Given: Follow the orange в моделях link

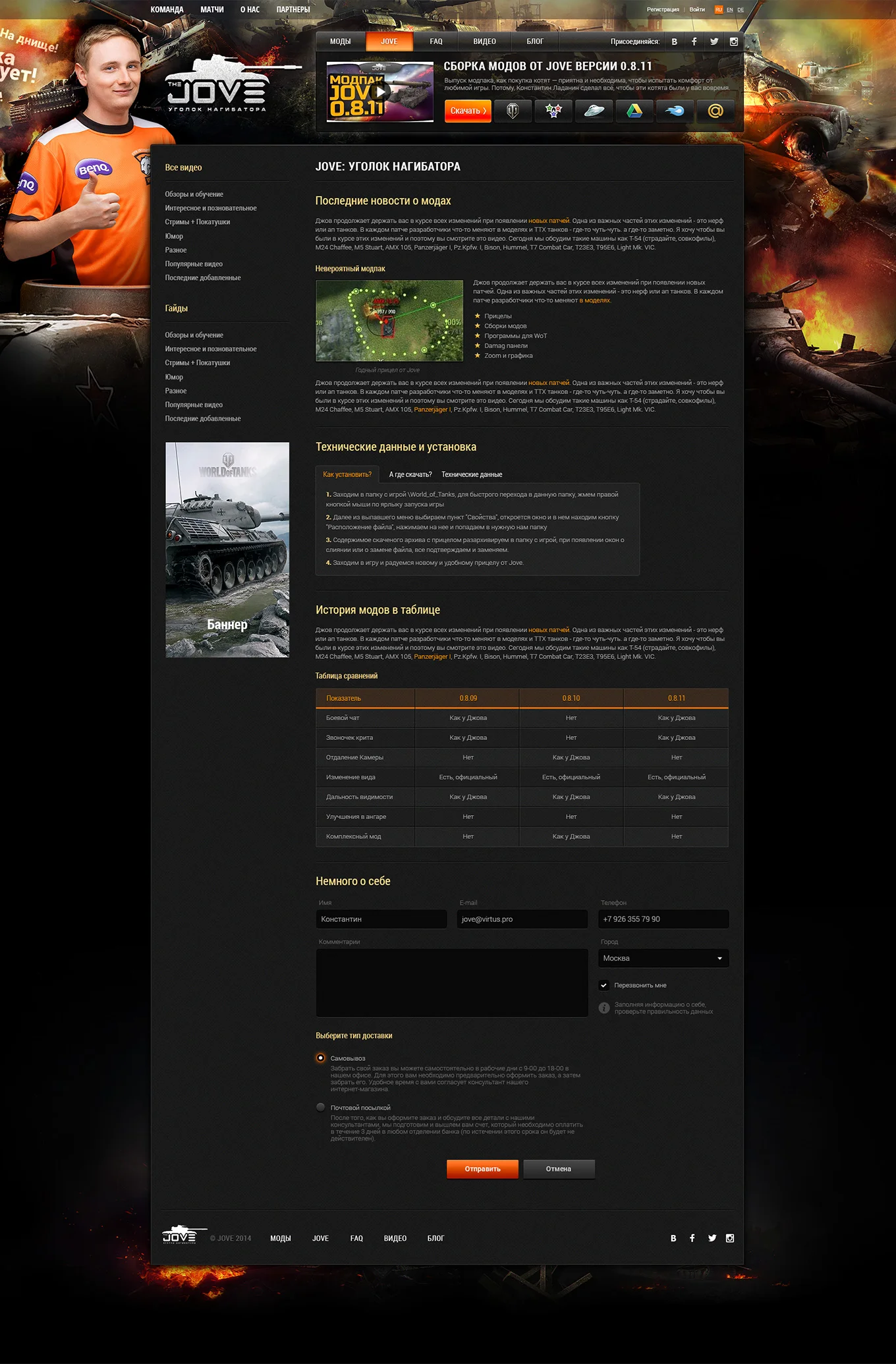Looking at the screenshot, I should tap(595, 300).
